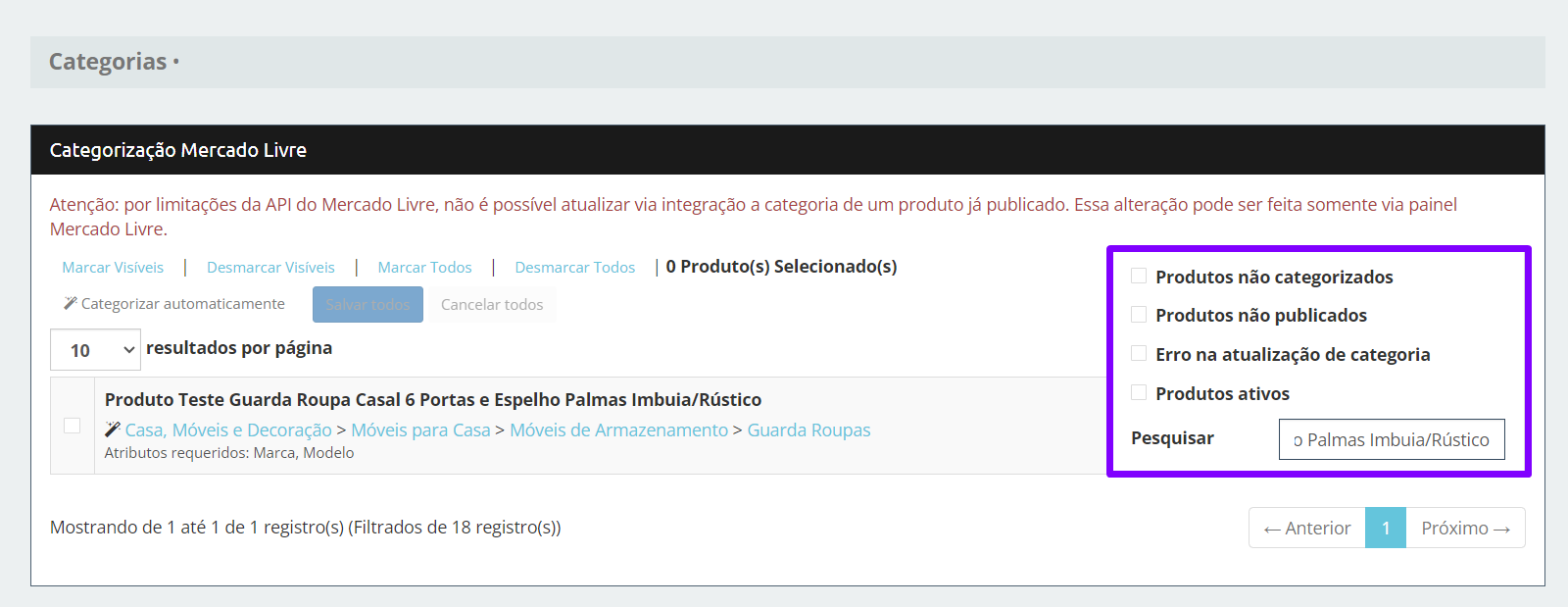Click the Mostrando de 1 até 1 record summary
1568x607 pixels.
coord(306,528)
